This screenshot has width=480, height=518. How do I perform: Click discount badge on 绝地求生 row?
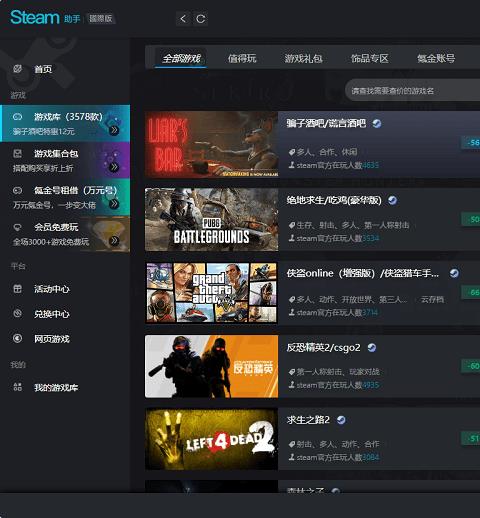pos(471,219)
